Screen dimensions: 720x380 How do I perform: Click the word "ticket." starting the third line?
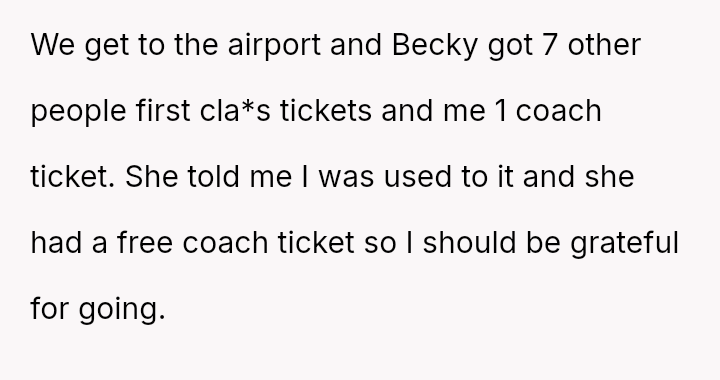point(73,177)
